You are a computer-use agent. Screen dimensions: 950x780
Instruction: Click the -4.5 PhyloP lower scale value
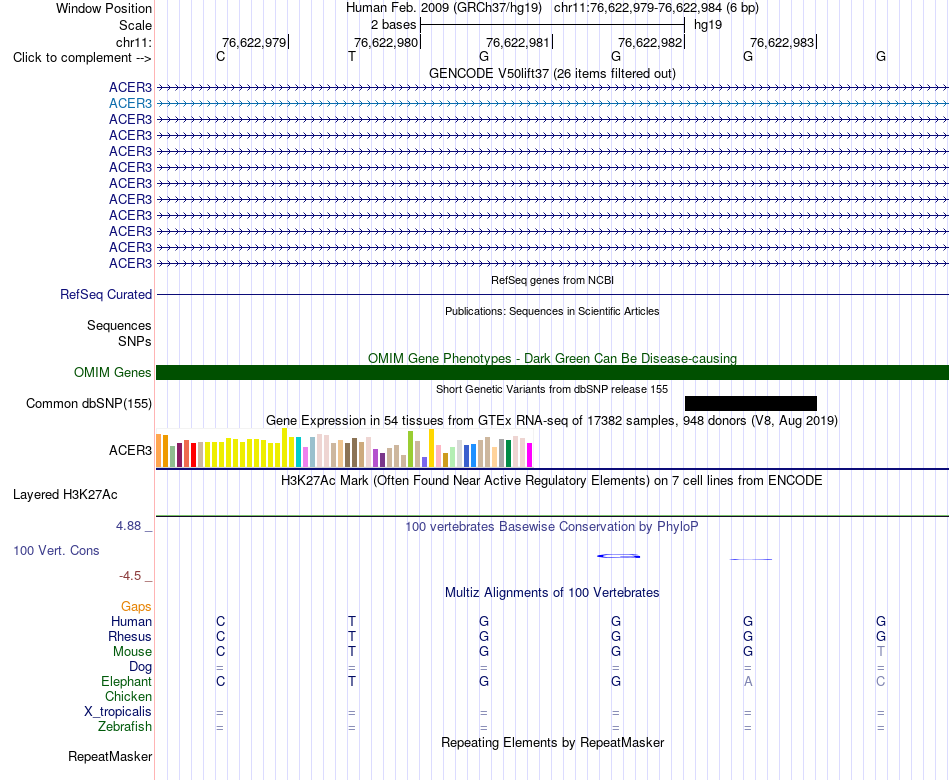pos(130,576)
